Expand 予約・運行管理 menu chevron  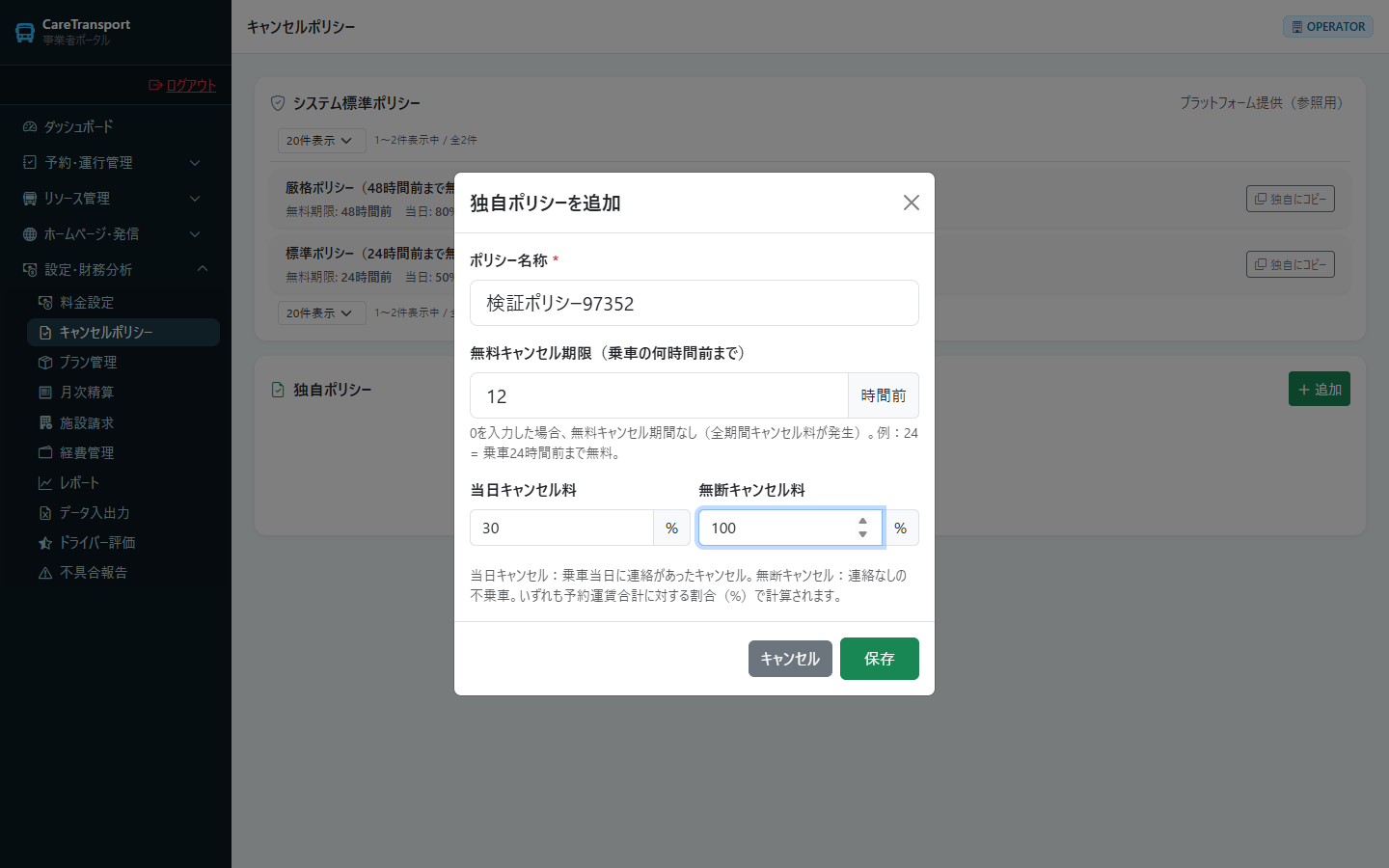(x=195, y=162)
